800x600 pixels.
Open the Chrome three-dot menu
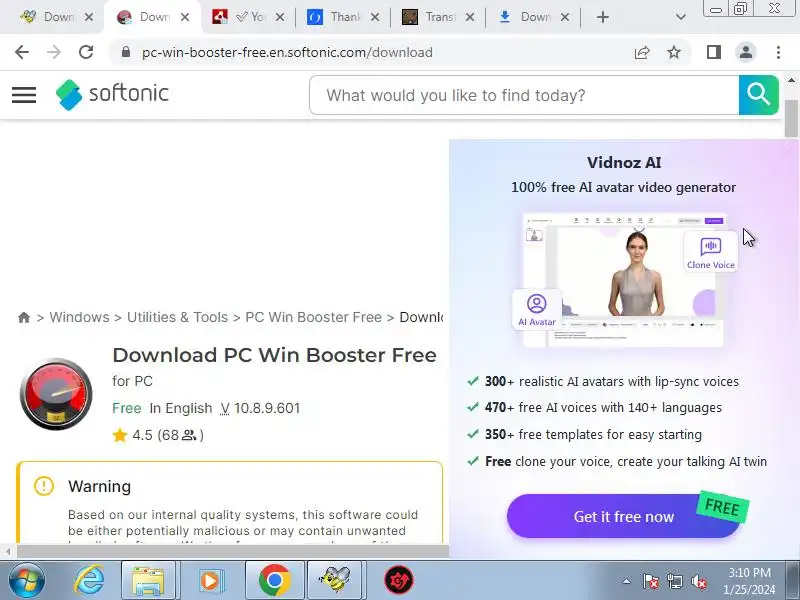(x=778, y=52)
